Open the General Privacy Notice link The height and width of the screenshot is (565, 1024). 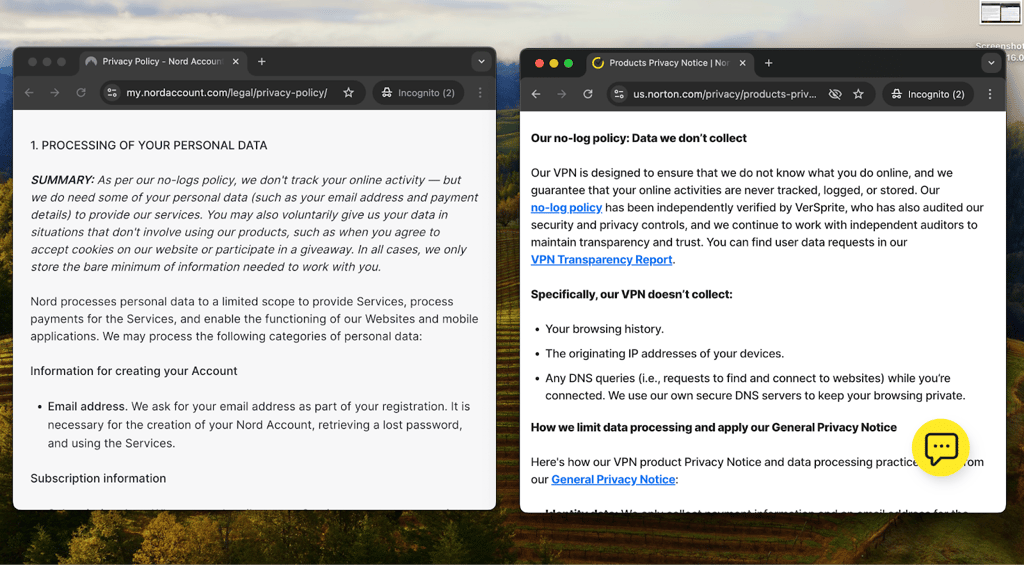pos(613,479)
